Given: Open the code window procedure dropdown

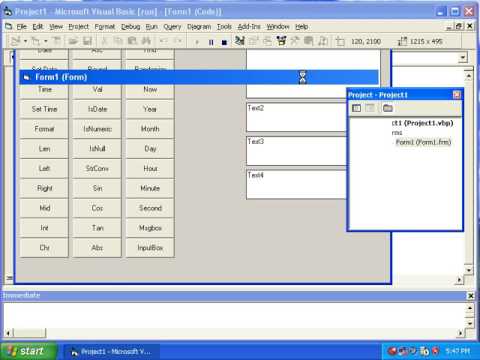Looking at the screenshot, I should (x=462, y=58).
